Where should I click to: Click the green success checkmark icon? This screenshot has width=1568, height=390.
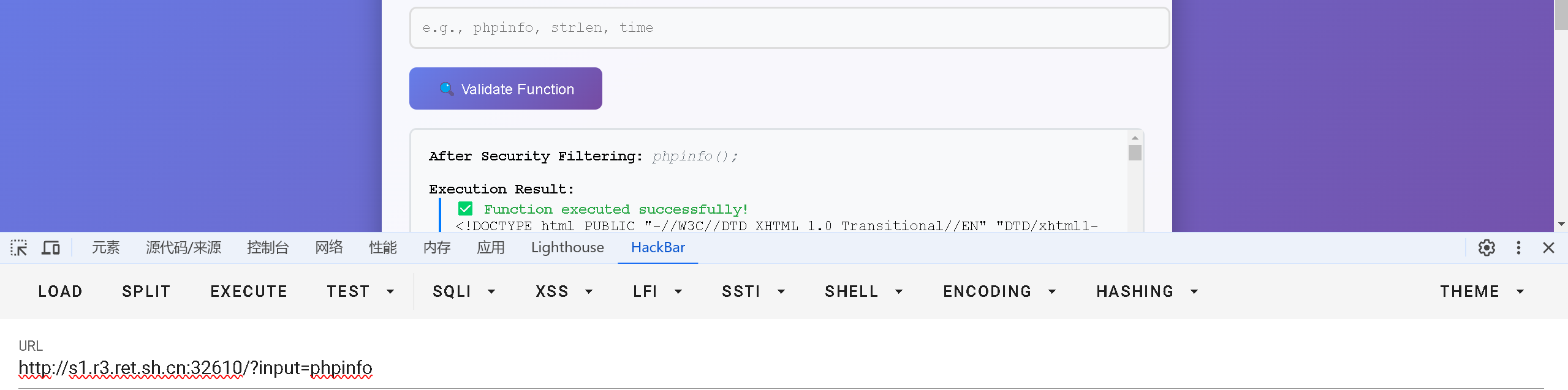pyautogui.click(x=465, y=209)
